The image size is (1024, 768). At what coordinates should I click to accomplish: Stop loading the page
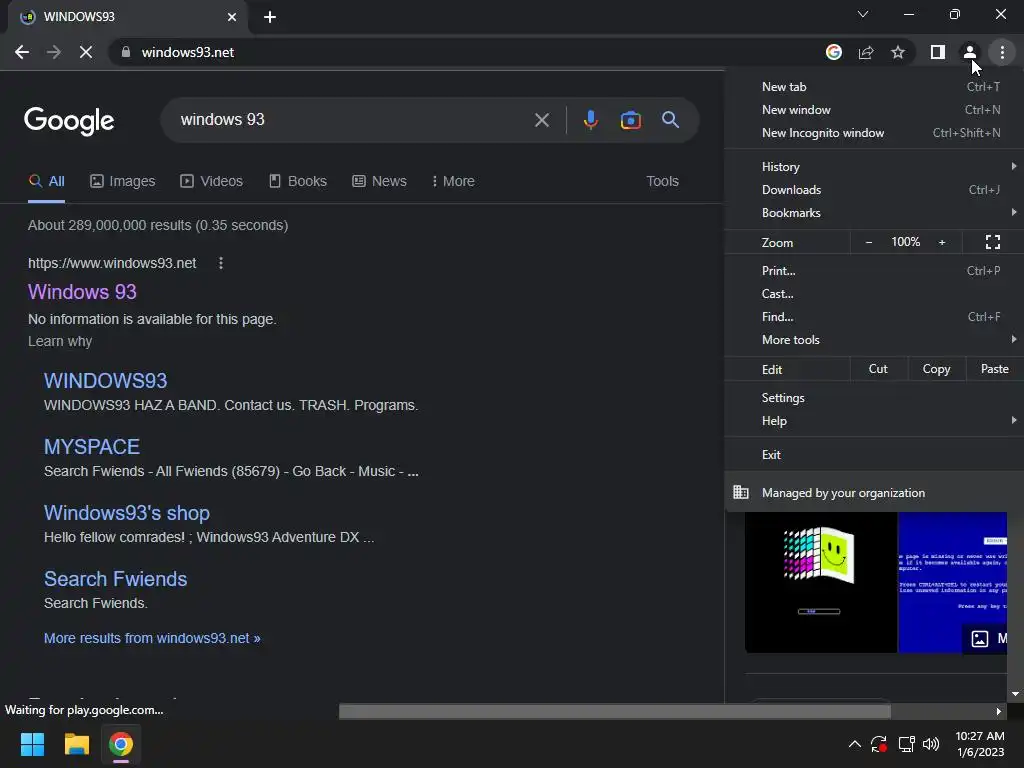click(x=86, y=52)
